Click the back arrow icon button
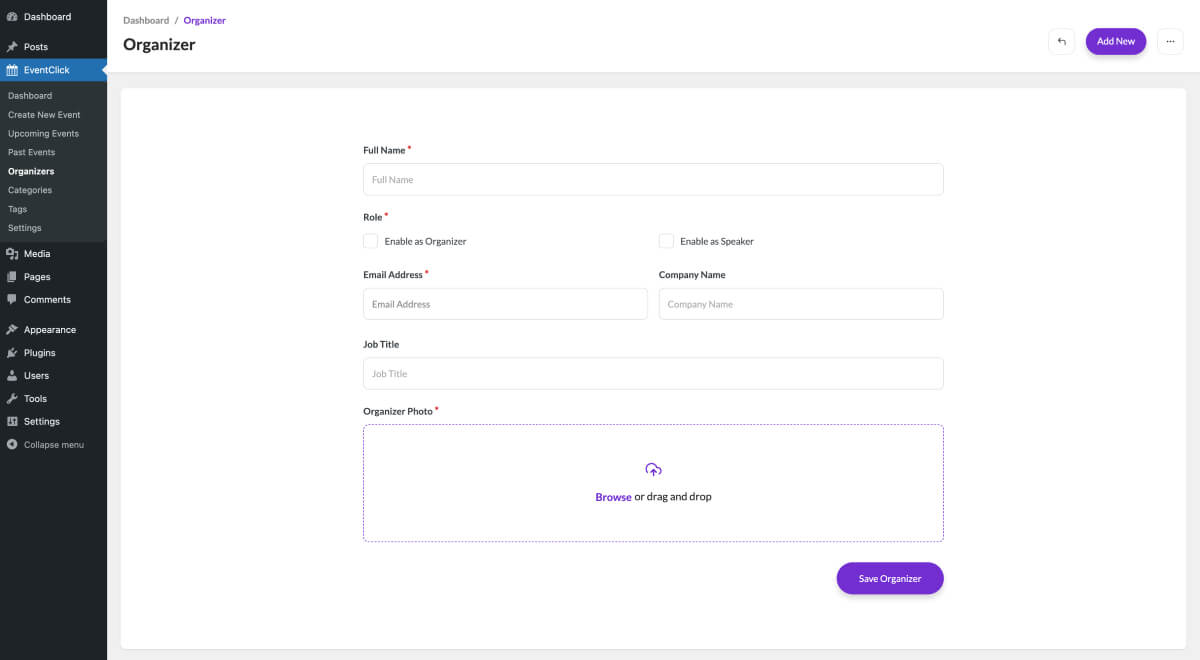Screen dimensions: 1200x660 1061,41
